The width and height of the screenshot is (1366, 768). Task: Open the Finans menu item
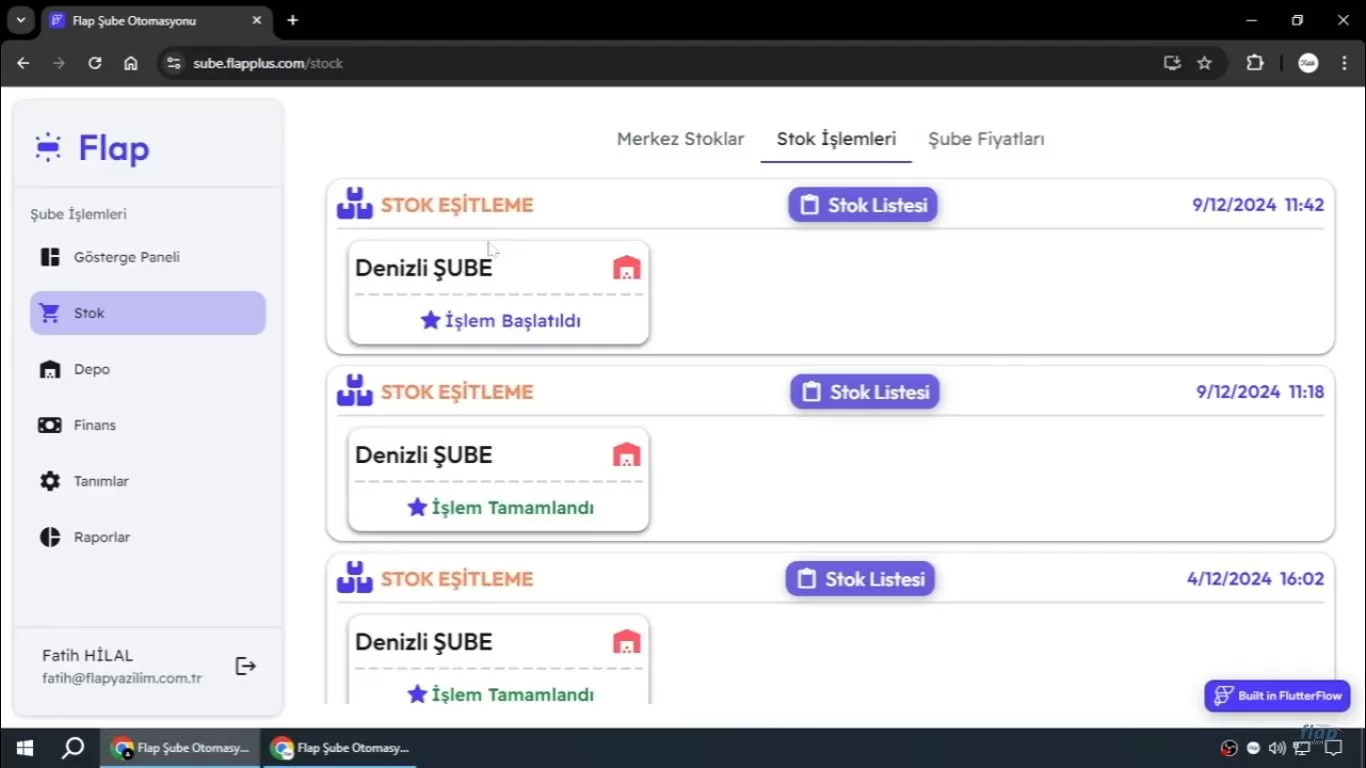tap(94, 425)
